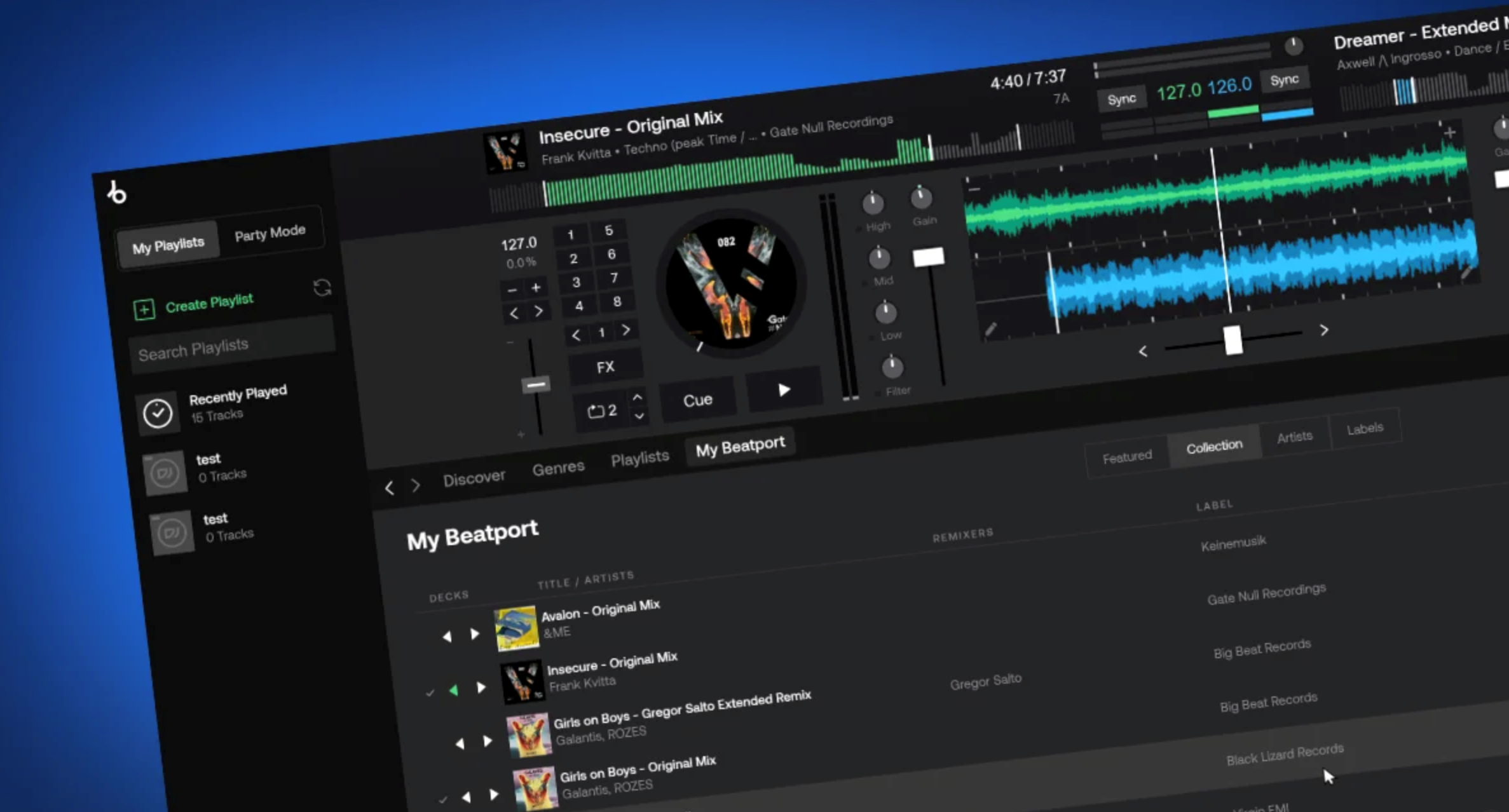1509x812 pixels.
Task: Click the Gain knob
Action: coord(921,198)
